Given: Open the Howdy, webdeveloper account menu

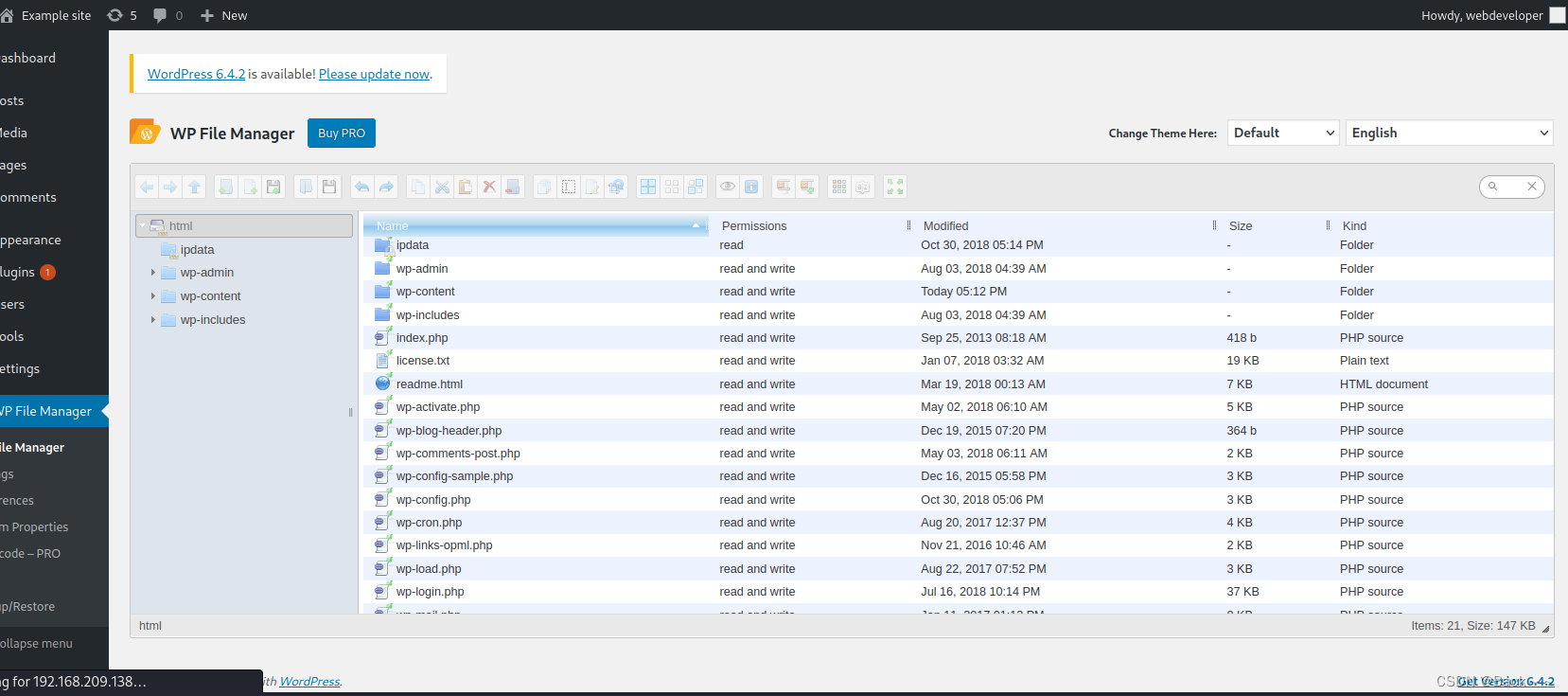Looking at the screenshot, I should [1493, 15].
